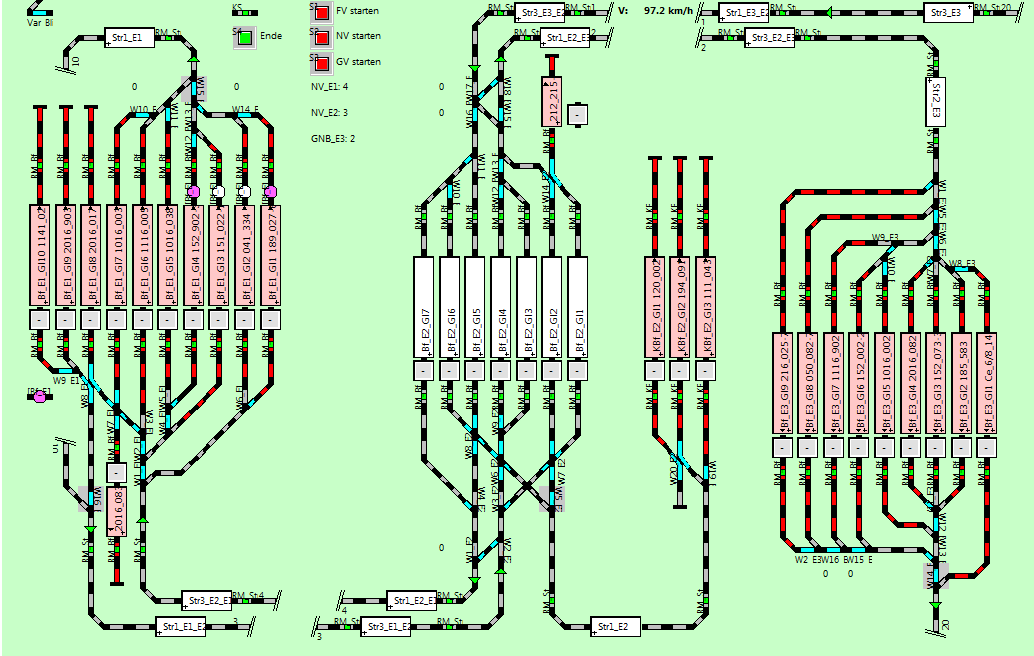The height and width of the screenshot is (656, 1034).
Task: Click the minus box under Bf_E1_Gl10 block
Action: coord(40,318)
